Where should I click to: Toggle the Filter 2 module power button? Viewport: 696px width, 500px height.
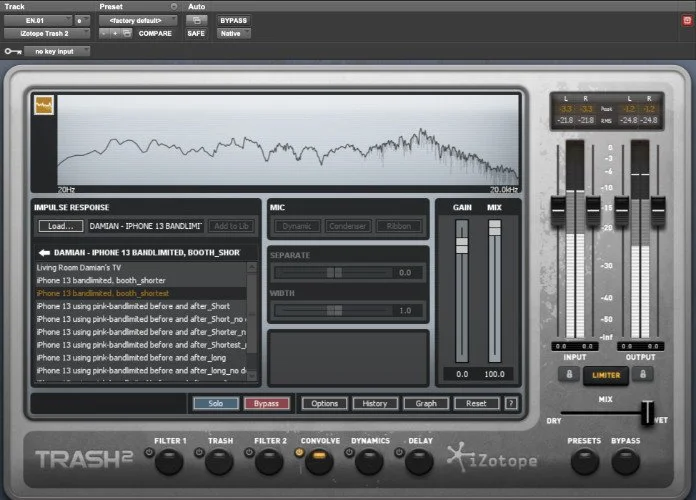tap(249, 453)
